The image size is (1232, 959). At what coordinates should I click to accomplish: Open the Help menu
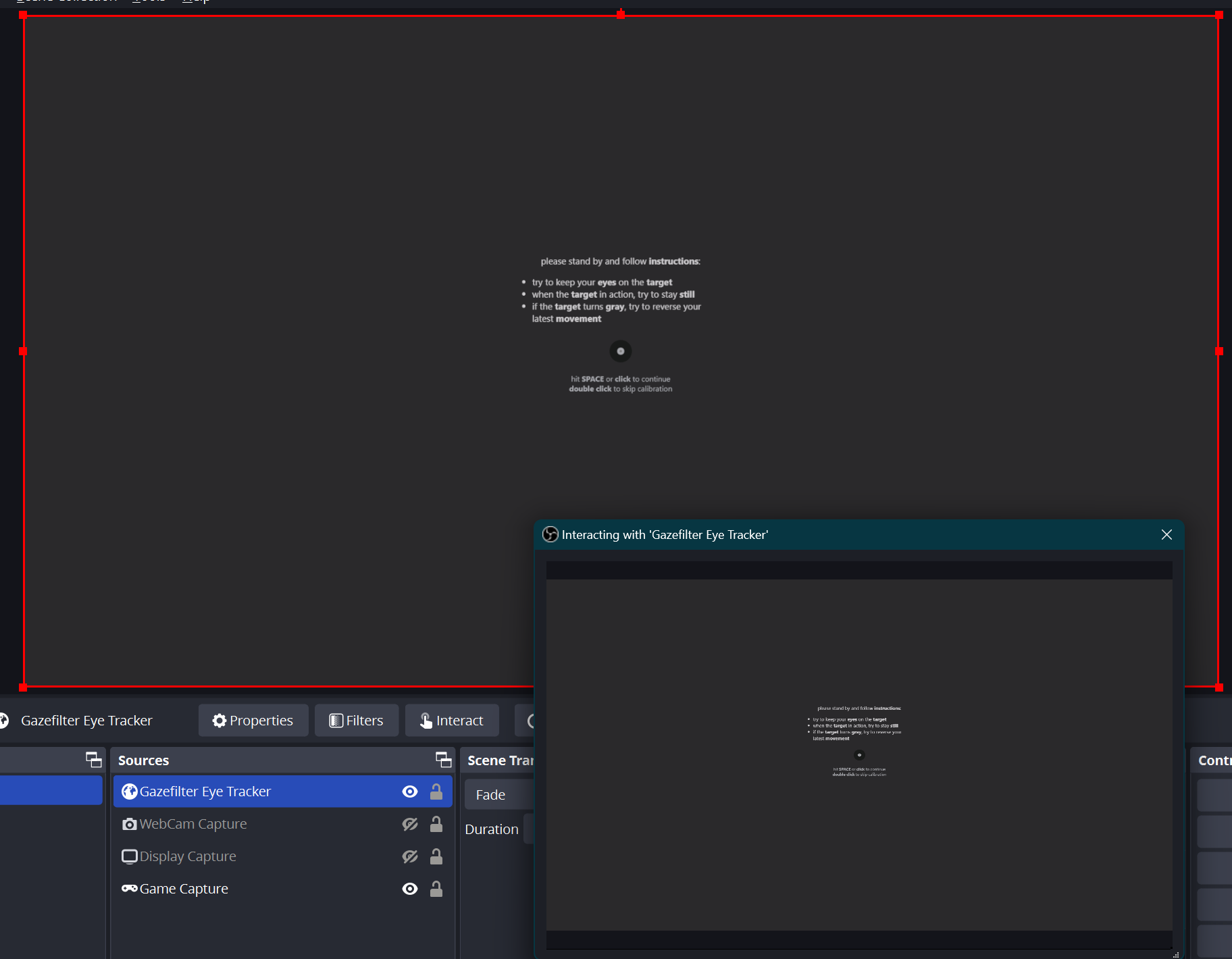point(195,1)
